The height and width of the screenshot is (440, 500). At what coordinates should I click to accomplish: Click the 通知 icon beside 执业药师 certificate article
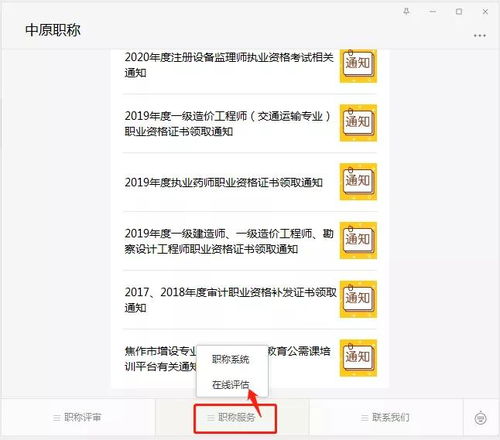click(x=358, y=182)
